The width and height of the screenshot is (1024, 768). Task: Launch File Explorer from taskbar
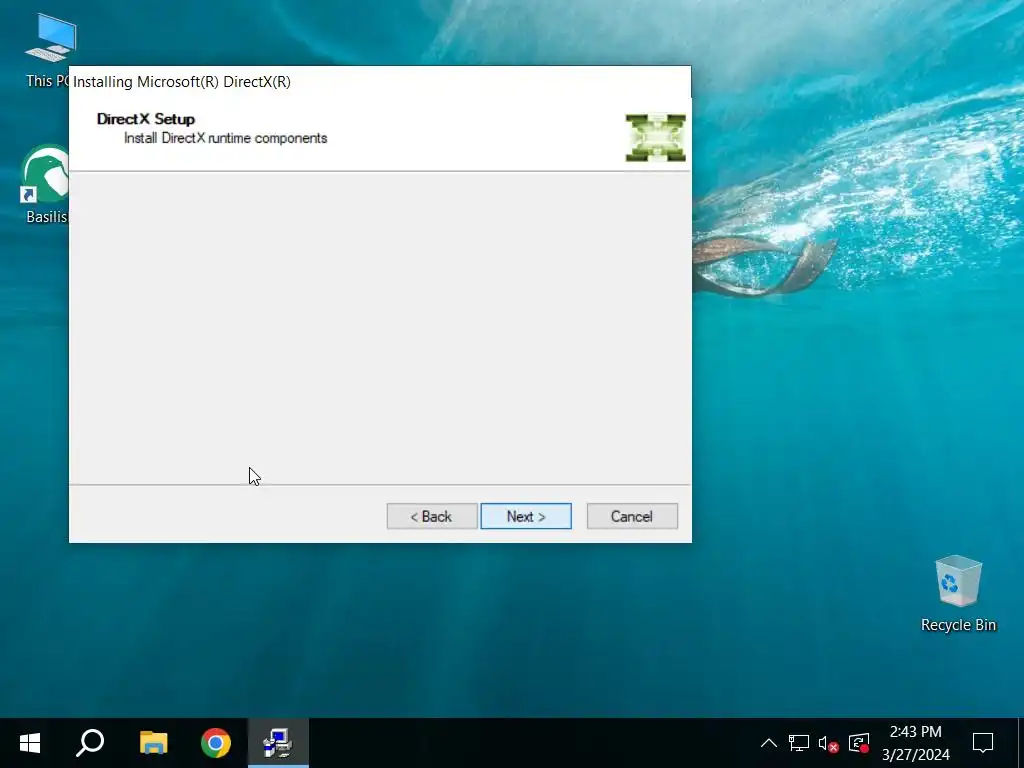153,743
